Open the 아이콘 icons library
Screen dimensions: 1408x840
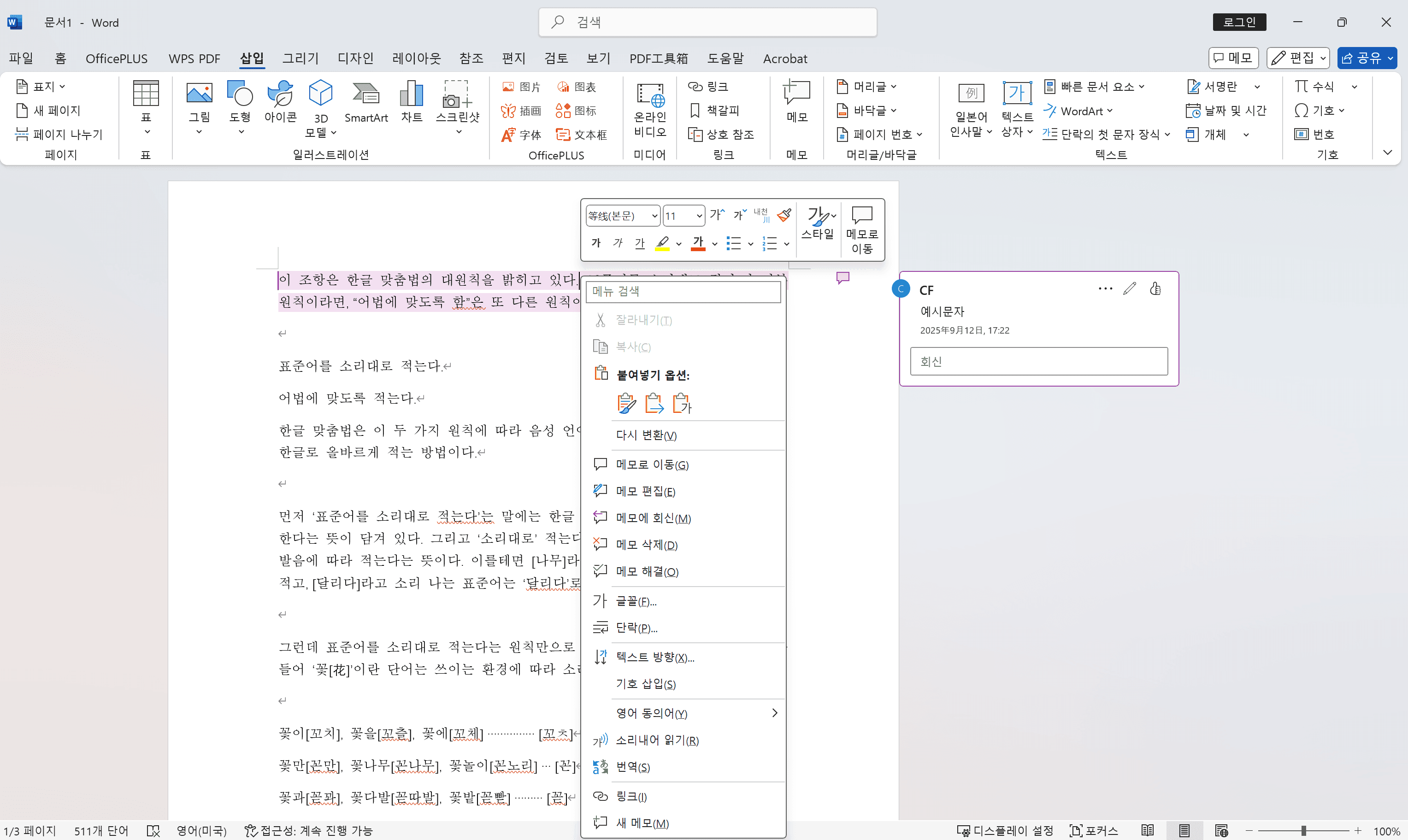(x=280, y=102)
